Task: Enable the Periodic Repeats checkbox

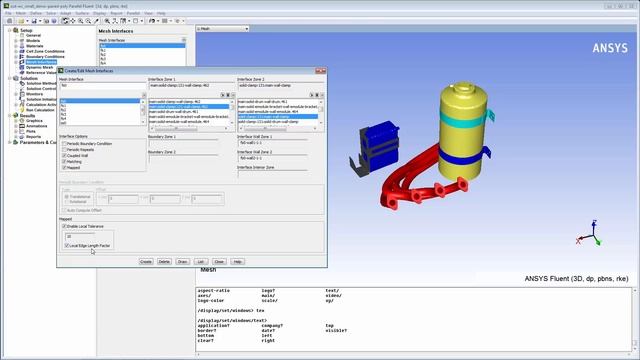Action: 64,150
